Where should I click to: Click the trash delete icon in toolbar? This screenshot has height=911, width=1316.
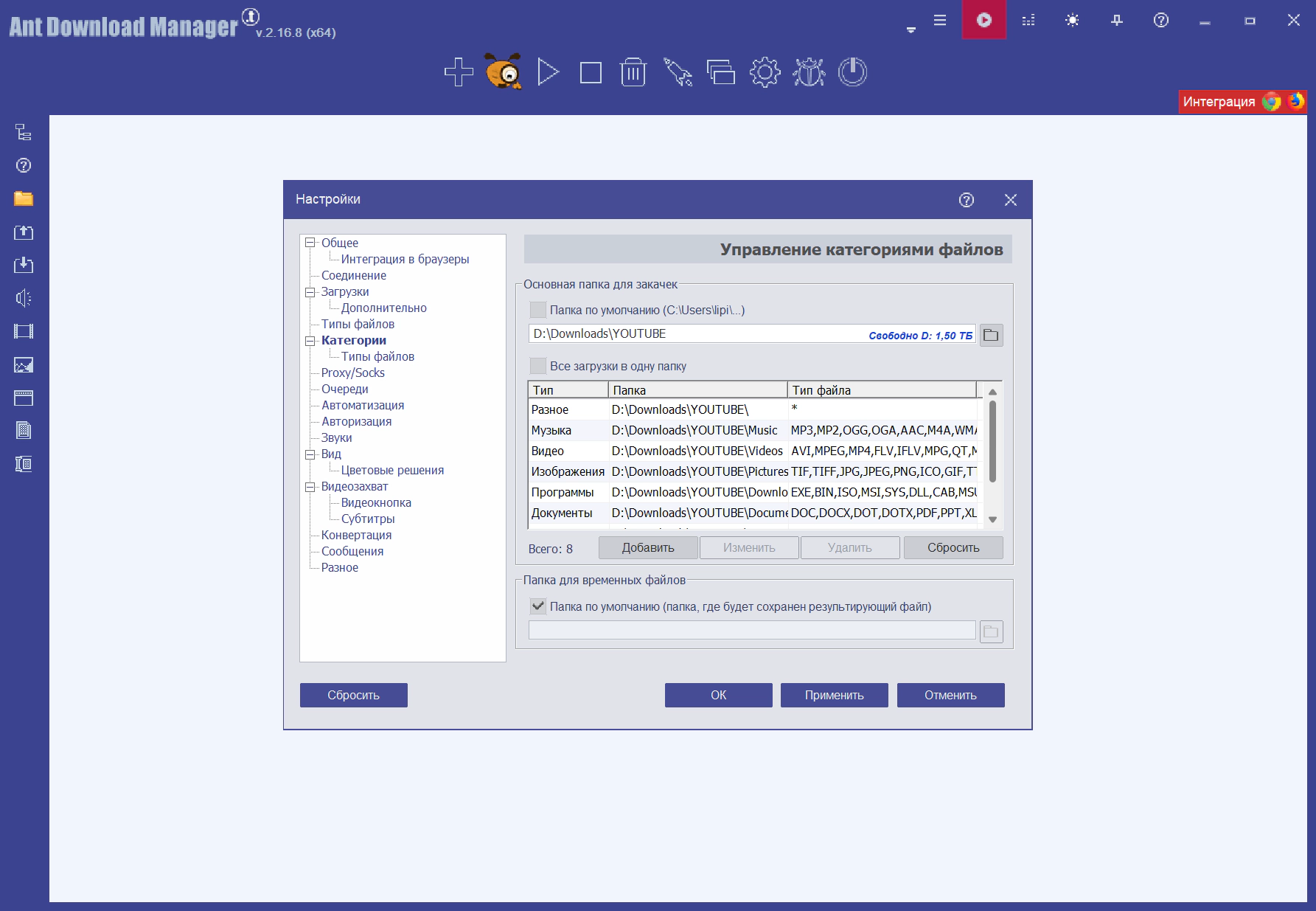click(633, 72)
